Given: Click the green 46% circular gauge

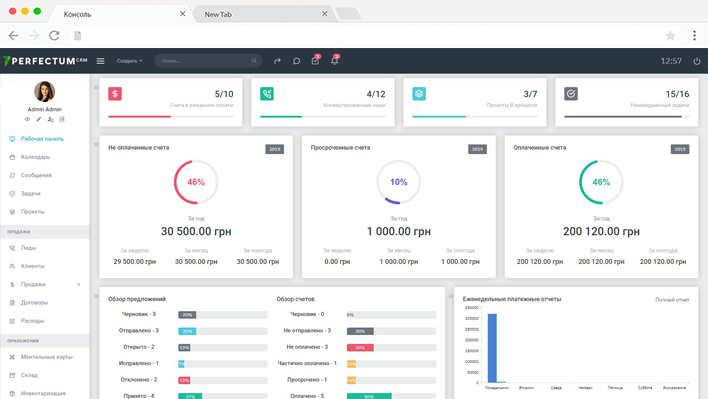Looking at the screenshot, I should 601,182.
